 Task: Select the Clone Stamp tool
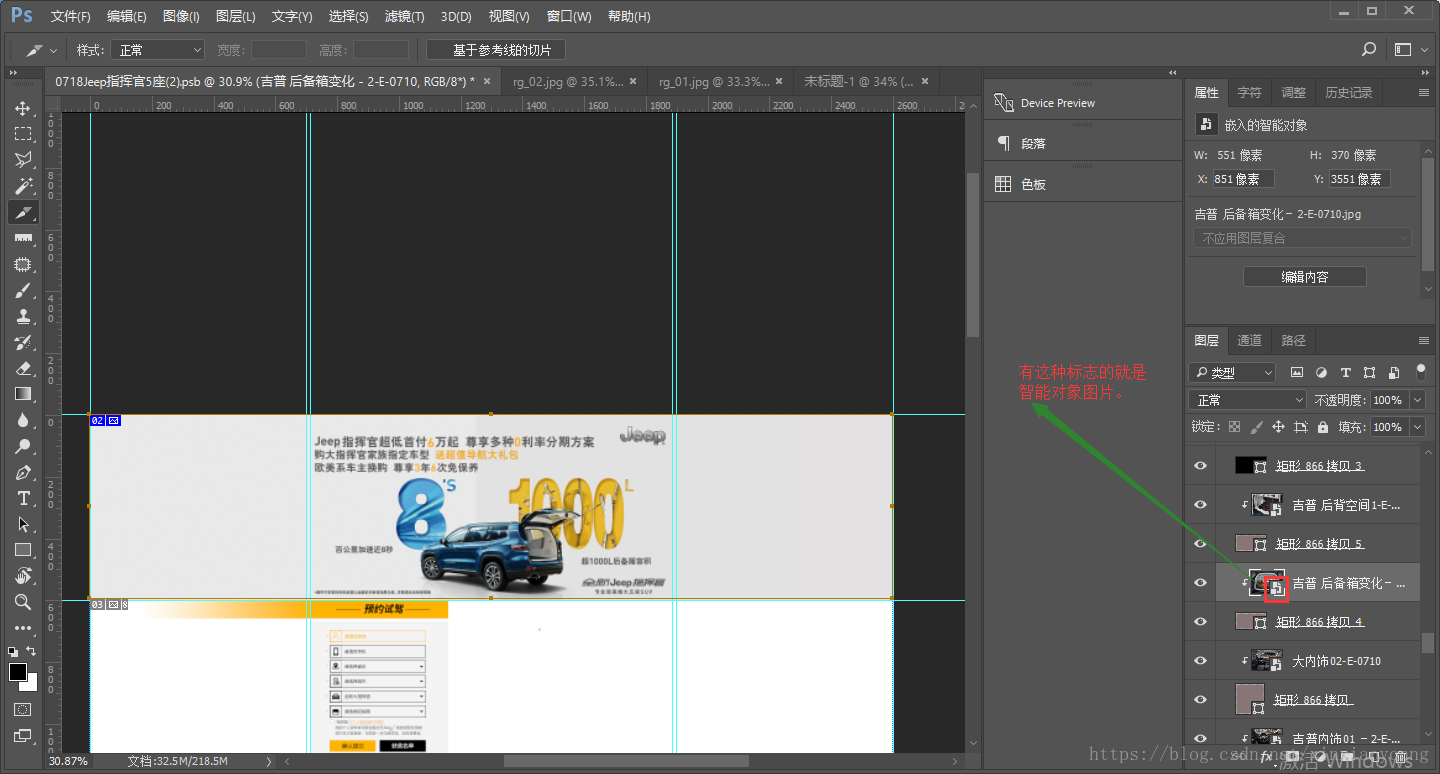coord(23,316)
